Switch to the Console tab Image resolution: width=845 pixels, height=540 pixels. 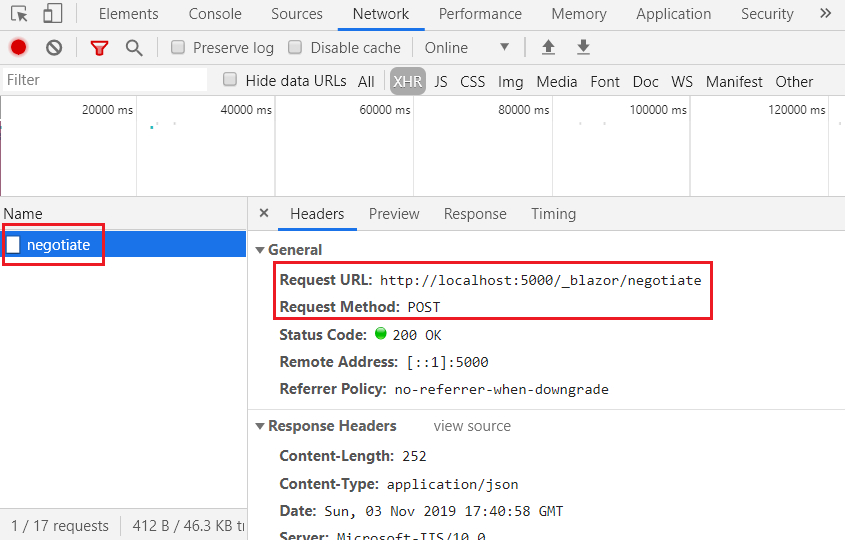[214, 14]
